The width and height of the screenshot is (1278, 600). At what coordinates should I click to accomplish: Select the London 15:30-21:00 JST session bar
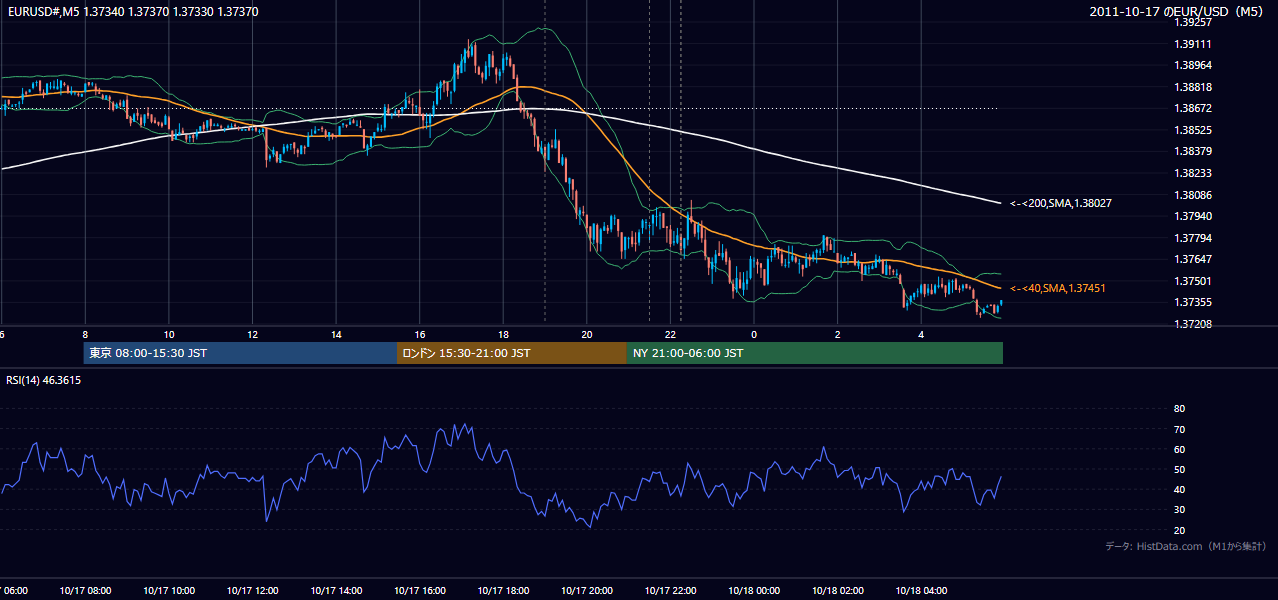tap(512, 353)
